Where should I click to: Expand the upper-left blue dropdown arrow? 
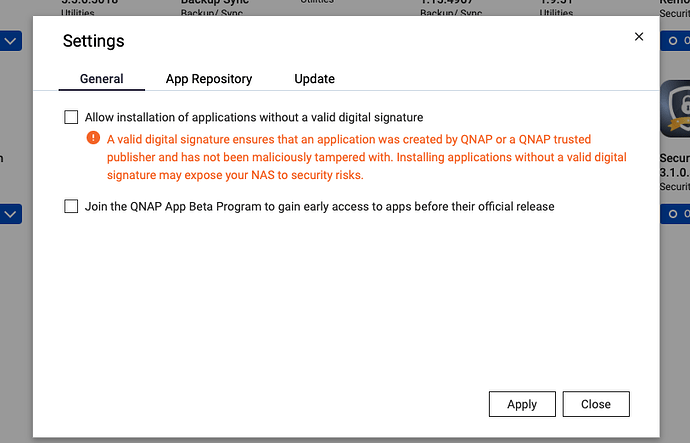(10, 42)
